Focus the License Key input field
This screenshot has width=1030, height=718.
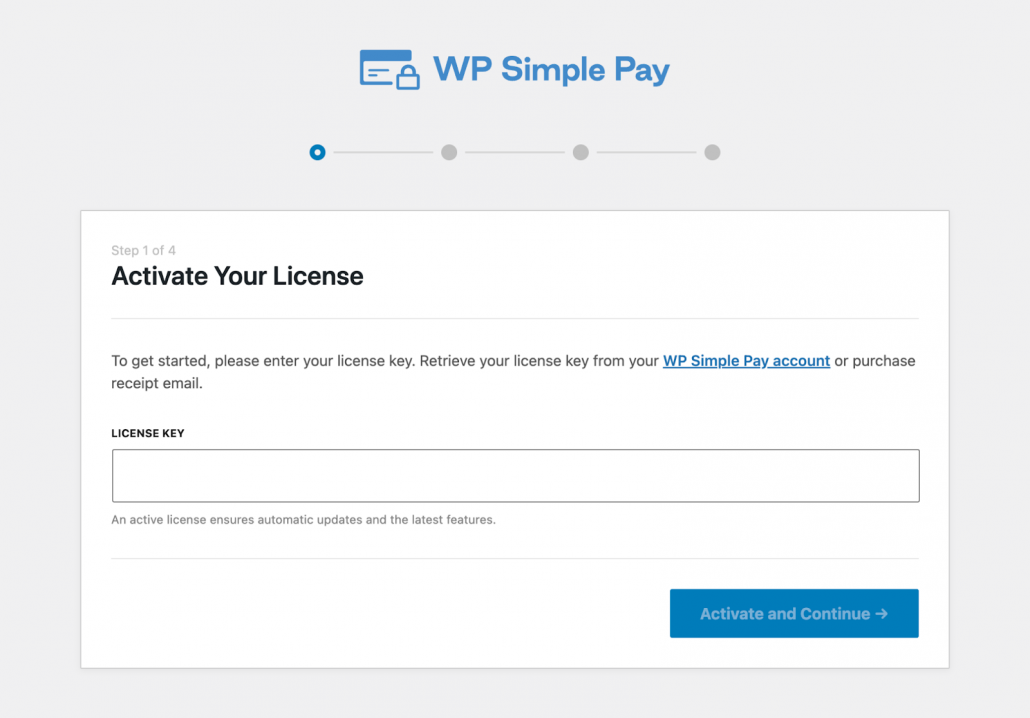tap(515, 476)
